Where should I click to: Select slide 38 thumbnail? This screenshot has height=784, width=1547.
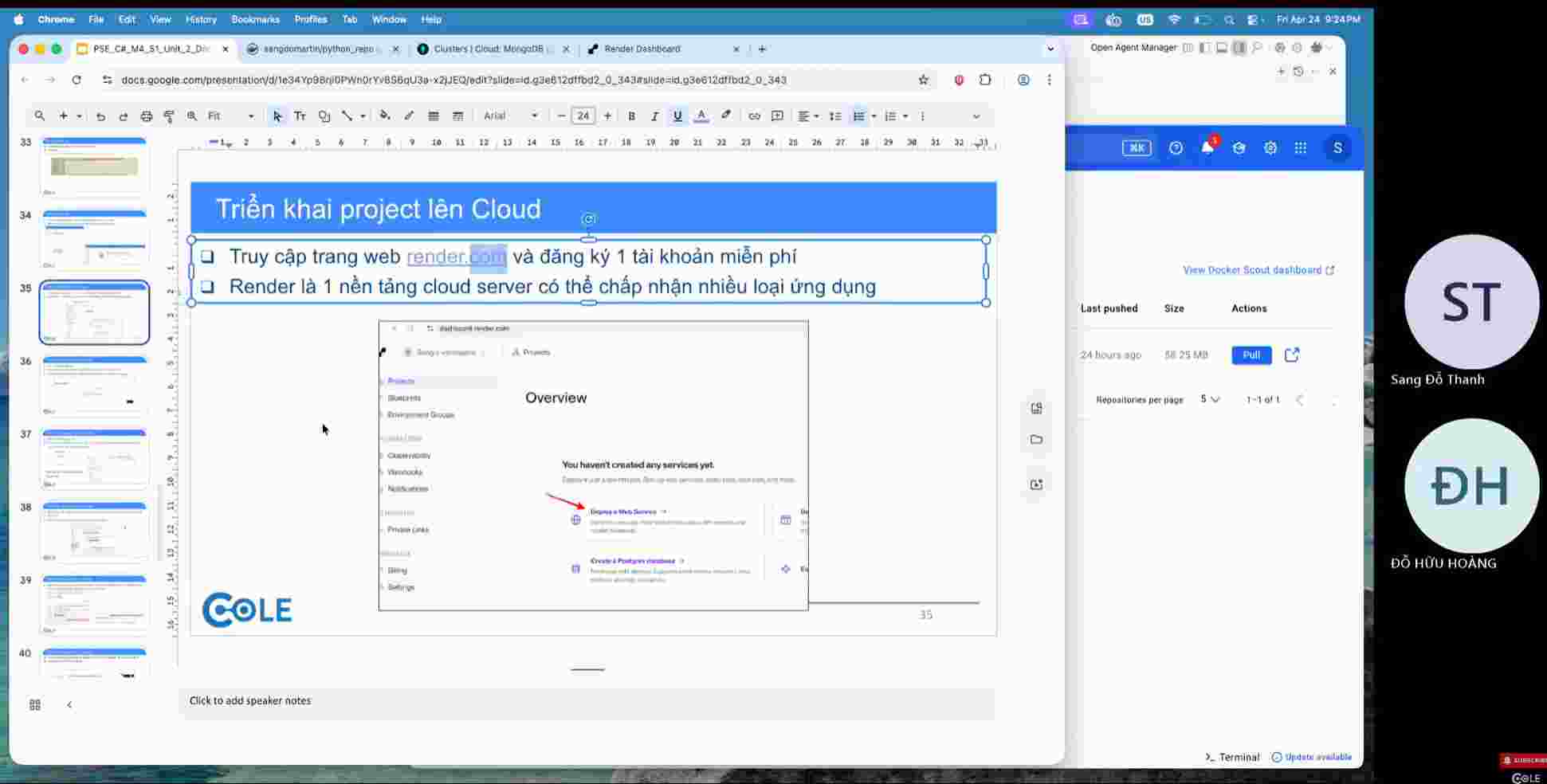tap(94, 531)
